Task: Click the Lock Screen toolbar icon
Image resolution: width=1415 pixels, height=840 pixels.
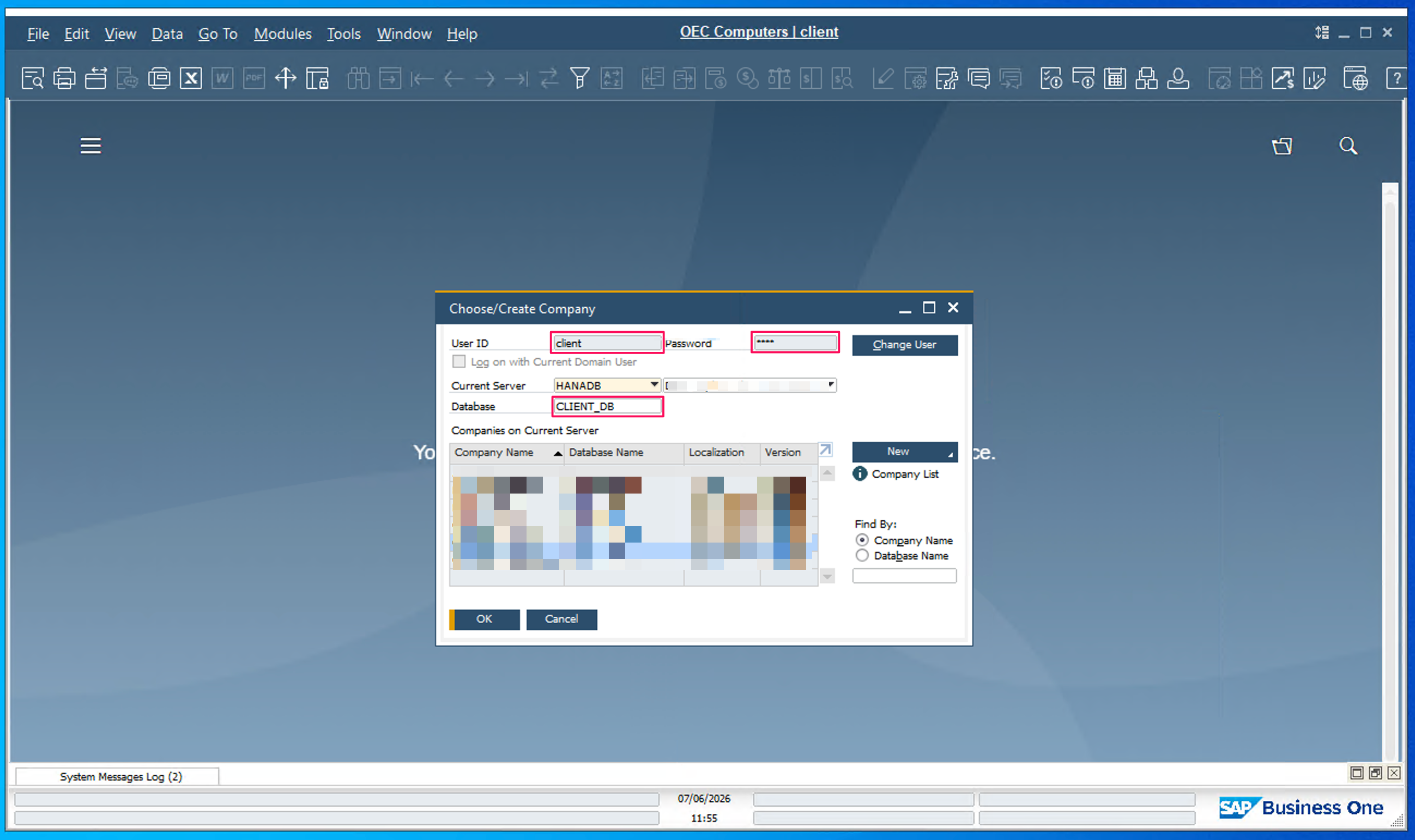Action: pyautogui.click(x=317, y=78)
